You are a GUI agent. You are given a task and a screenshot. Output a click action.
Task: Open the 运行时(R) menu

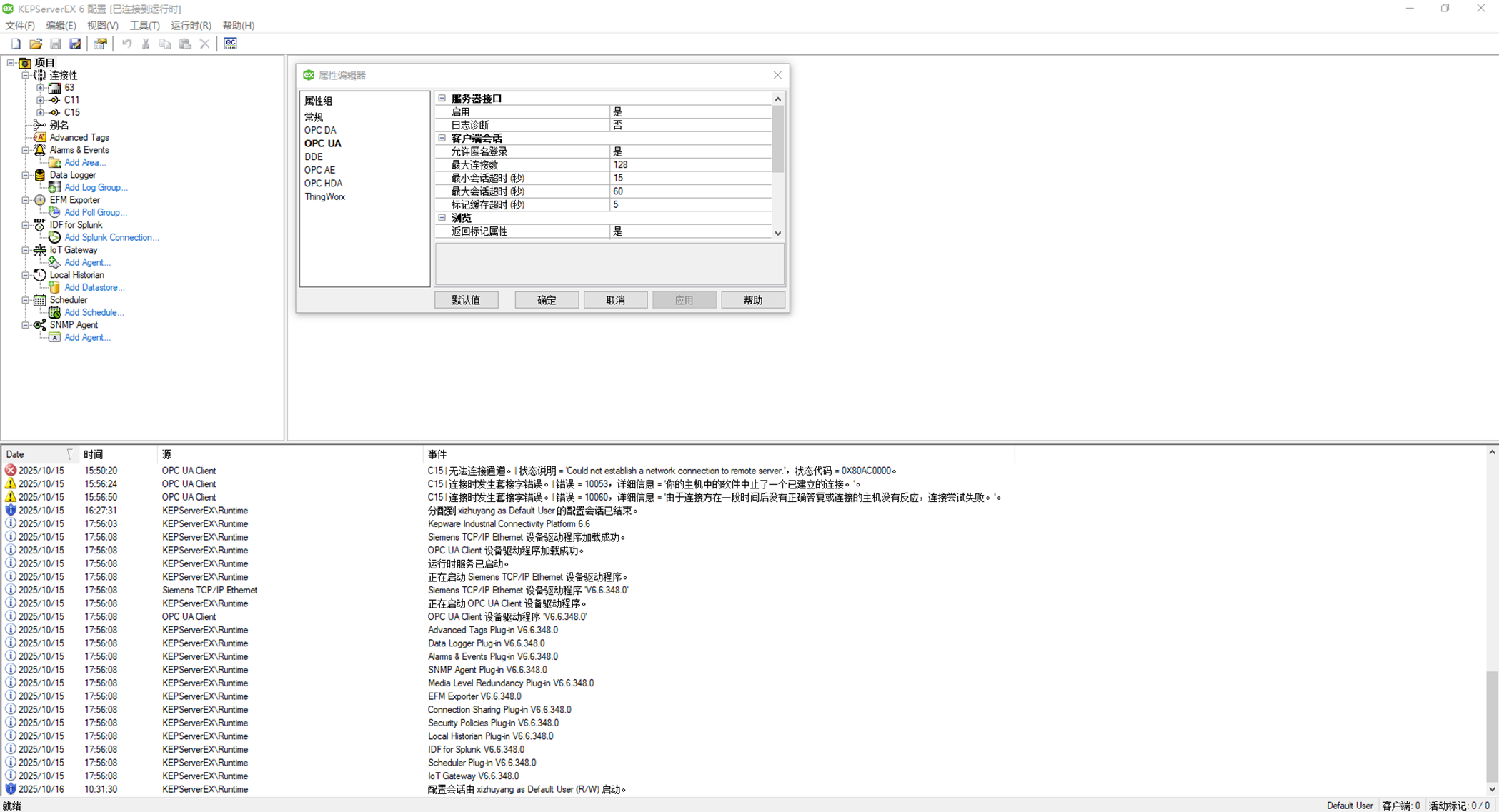point(190,25)
